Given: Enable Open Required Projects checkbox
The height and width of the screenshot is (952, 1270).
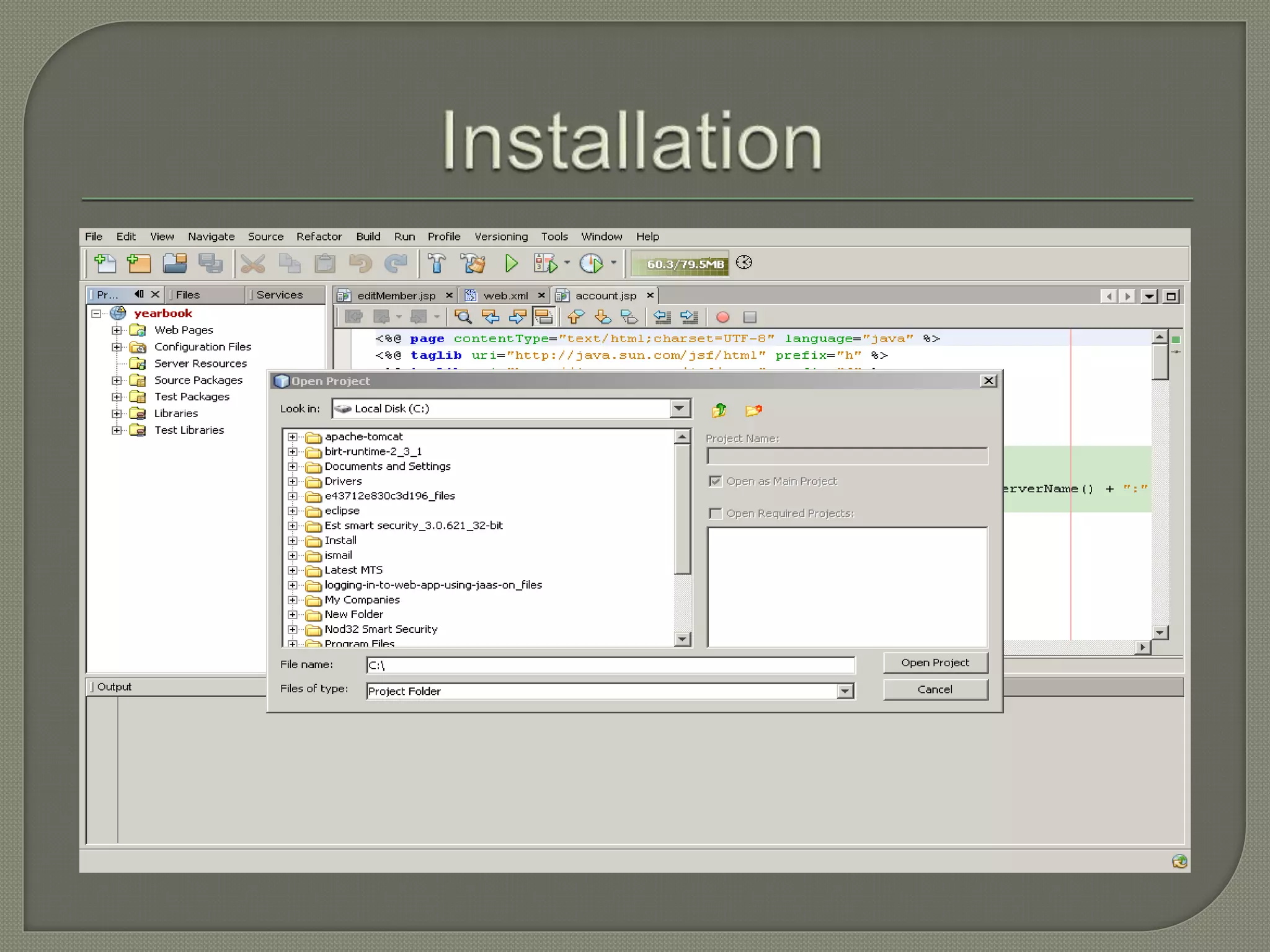Looking at the screenshot, I should [x=716, y=514].
